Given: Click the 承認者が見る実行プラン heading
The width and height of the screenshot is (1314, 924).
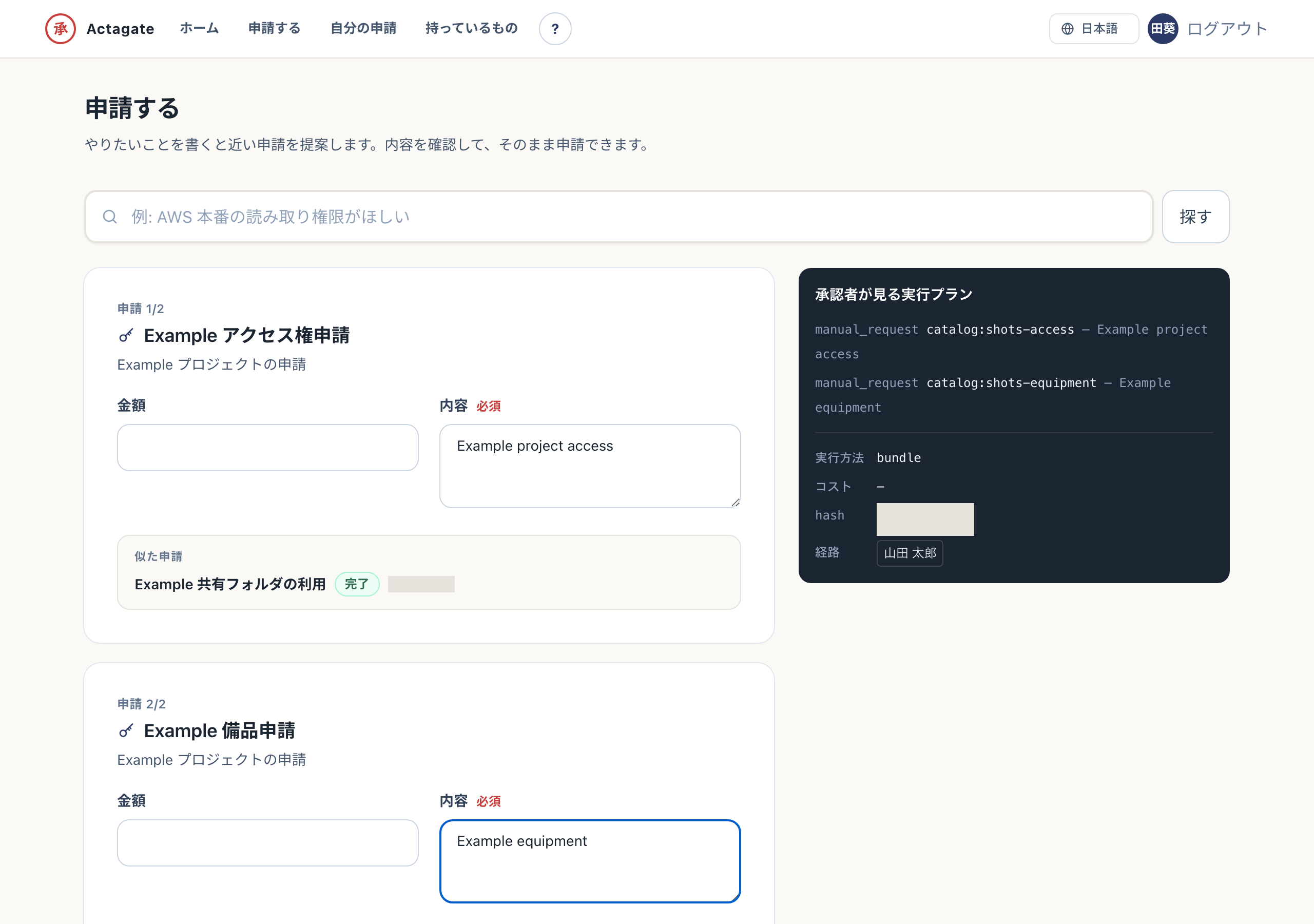Looking at the screenshot, I should (x=893, y=295).
